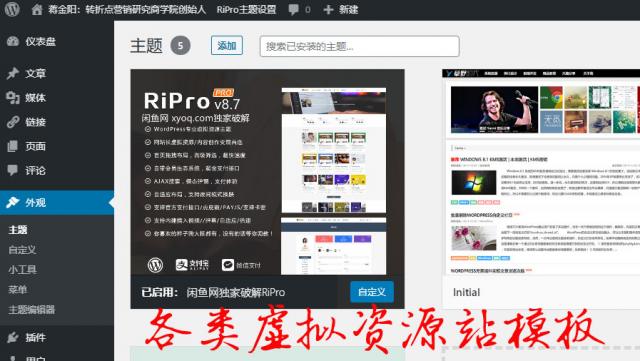Click the theme count badge 5

[180, 45]
